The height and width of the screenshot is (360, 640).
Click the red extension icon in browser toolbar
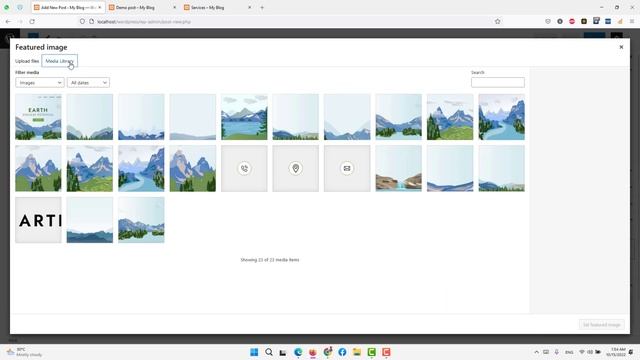coord(572,22)
